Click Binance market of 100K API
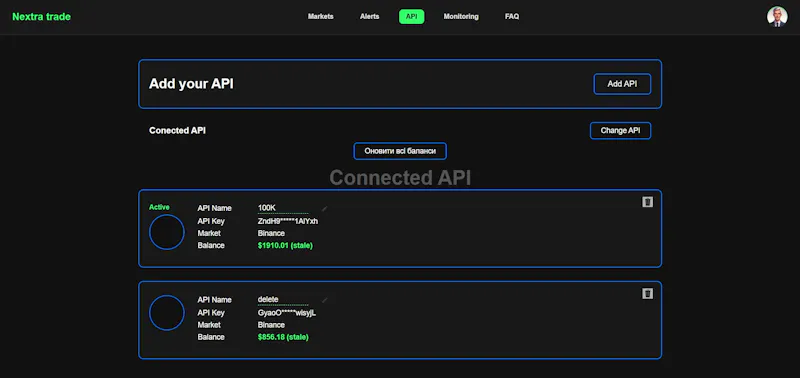 (271, 233)
